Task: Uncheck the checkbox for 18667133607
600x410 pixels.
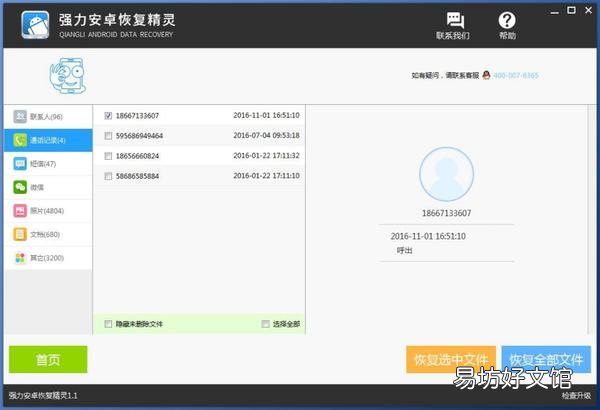Action: coord(108,116)
